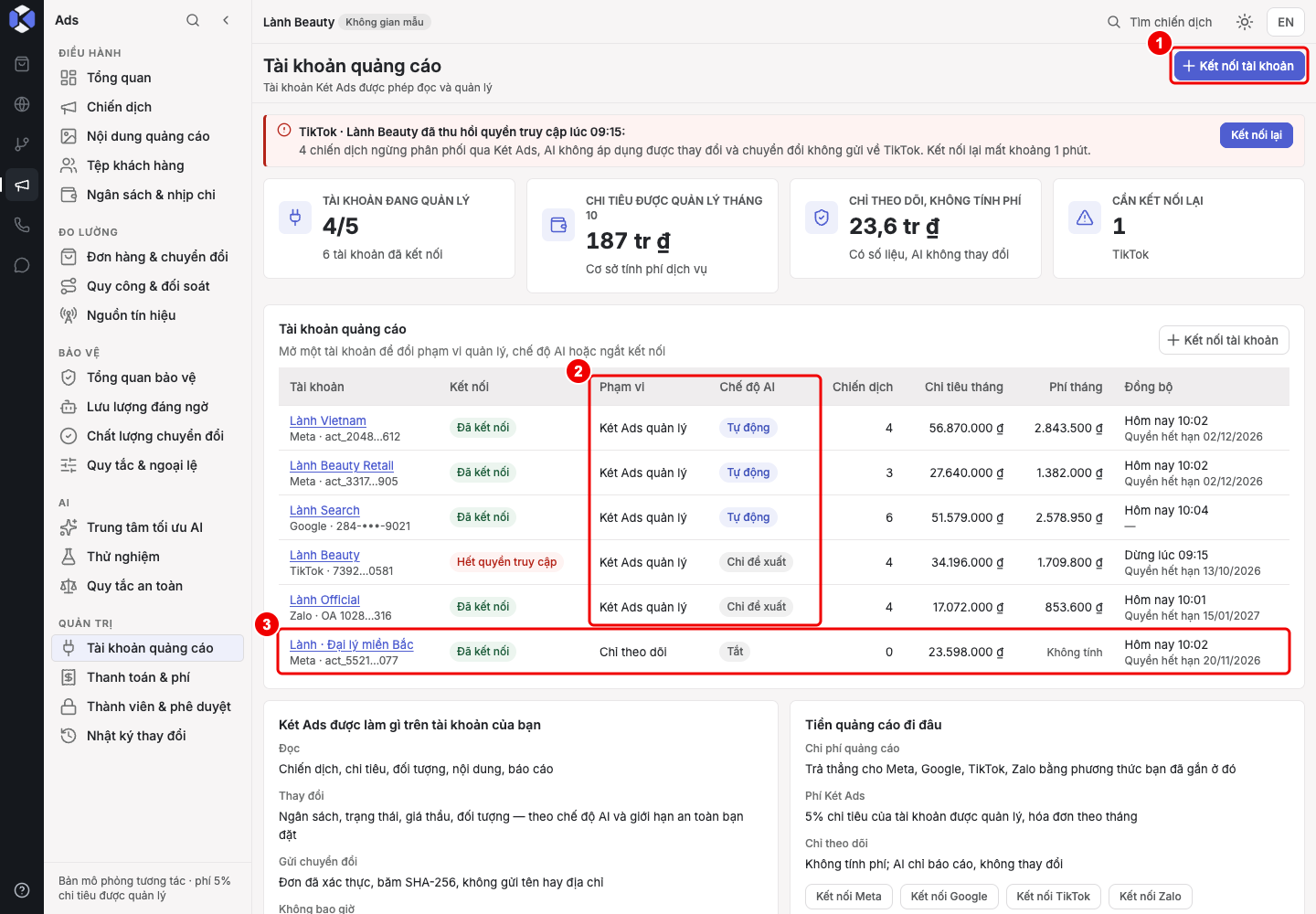Go to Nội dung quảng cáo
1316x914 pixels.
[x=147, y=136]
